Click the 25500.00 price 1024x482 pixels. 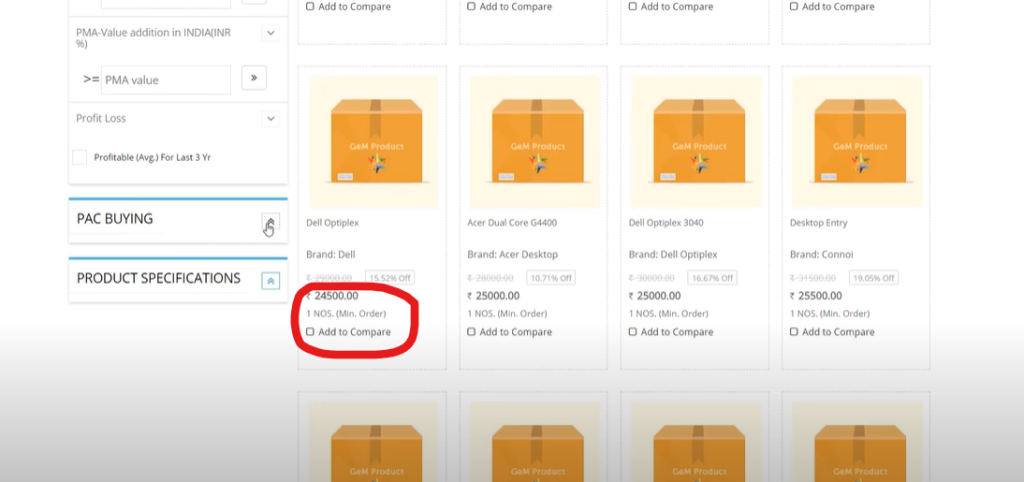tap(816, 296)
